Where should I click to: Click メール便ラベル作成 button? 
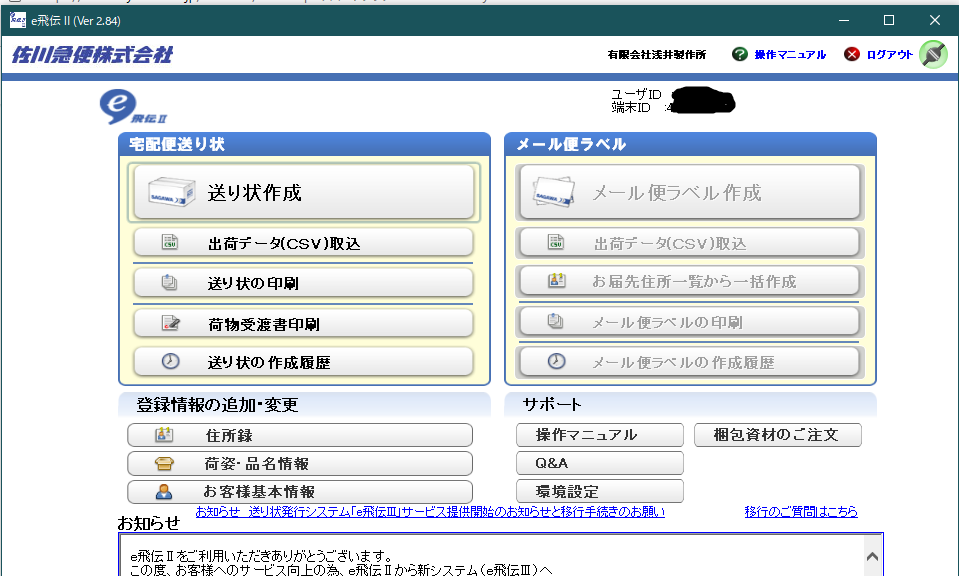(690, 192)
